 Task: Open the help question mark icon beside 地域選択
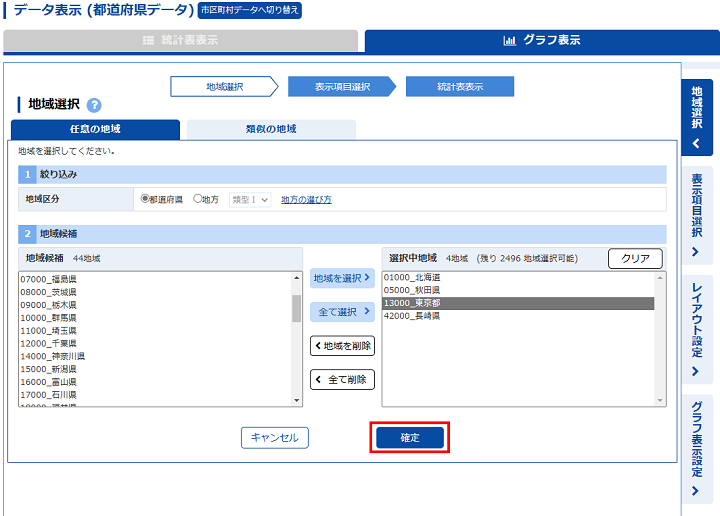(94, 105)
